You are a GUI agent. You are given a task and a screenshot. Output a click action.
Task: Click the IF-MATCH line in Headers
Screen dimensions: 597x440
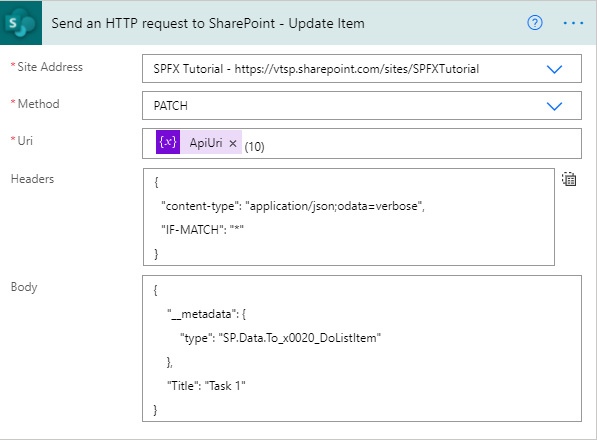coord(202,230)
